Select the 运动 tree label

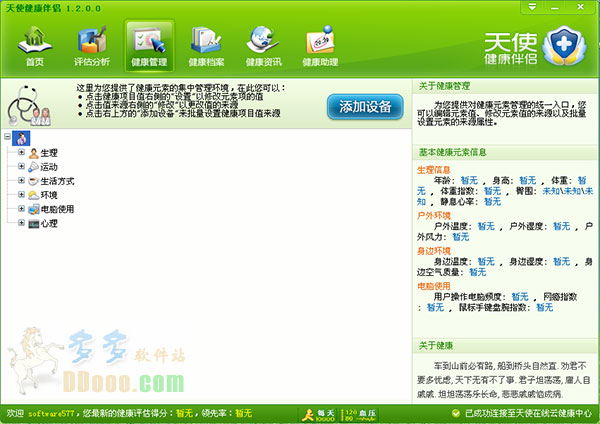tap(49, 167)
